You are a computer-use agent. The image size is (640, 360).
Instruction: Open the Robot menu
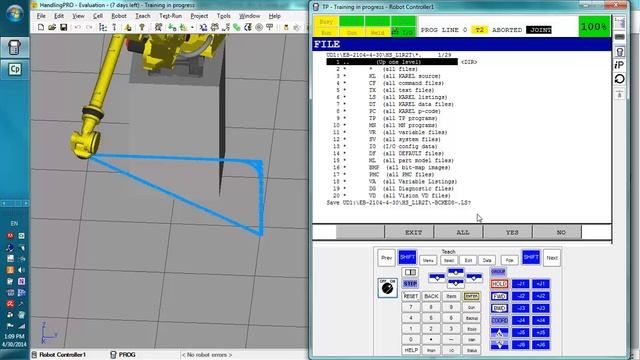119,16
